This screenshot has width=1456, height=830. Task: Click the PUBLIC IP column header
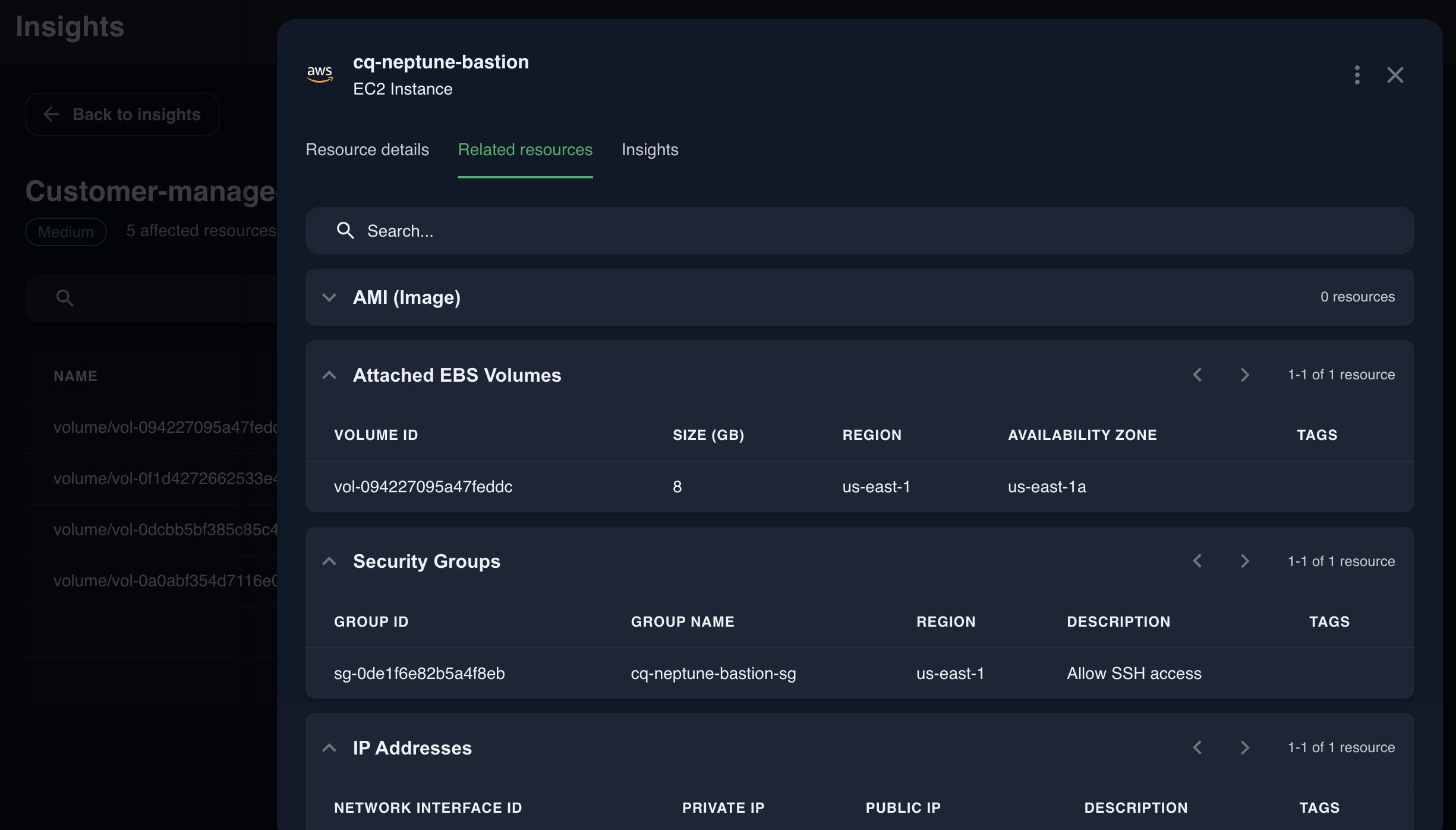903,808
